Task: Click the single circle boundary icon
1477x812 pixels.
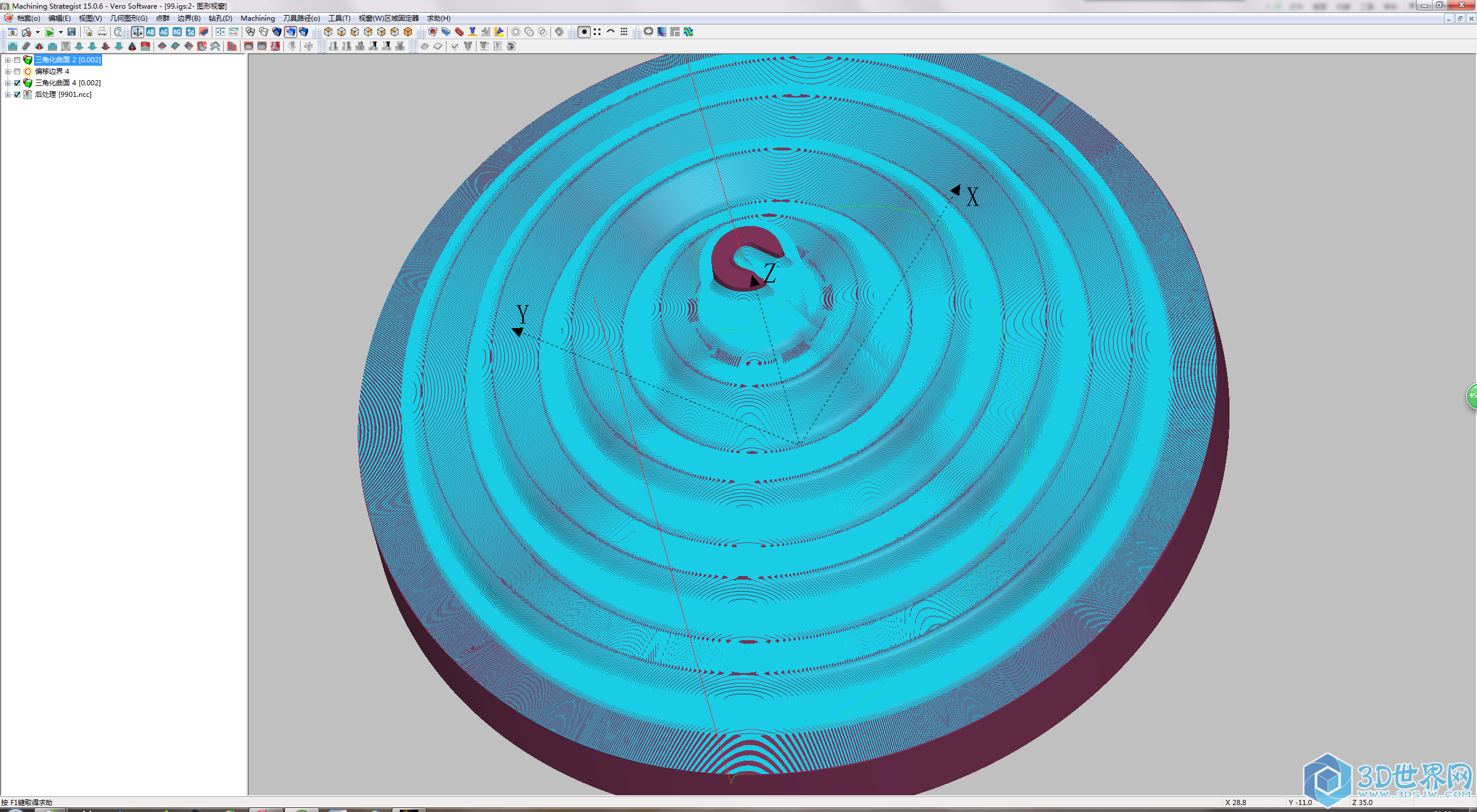Action: pyautogui.click(x=516, y=32)
